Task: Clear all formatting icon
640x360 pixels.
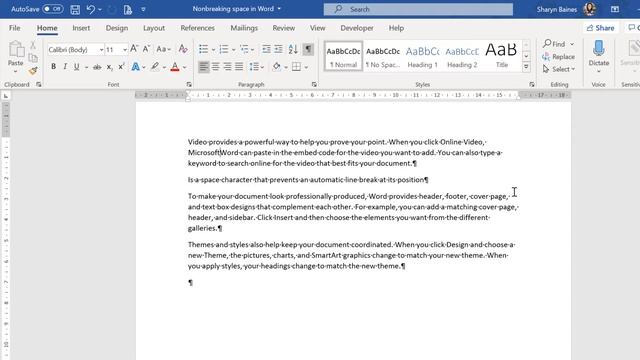Action: (183, 49)
